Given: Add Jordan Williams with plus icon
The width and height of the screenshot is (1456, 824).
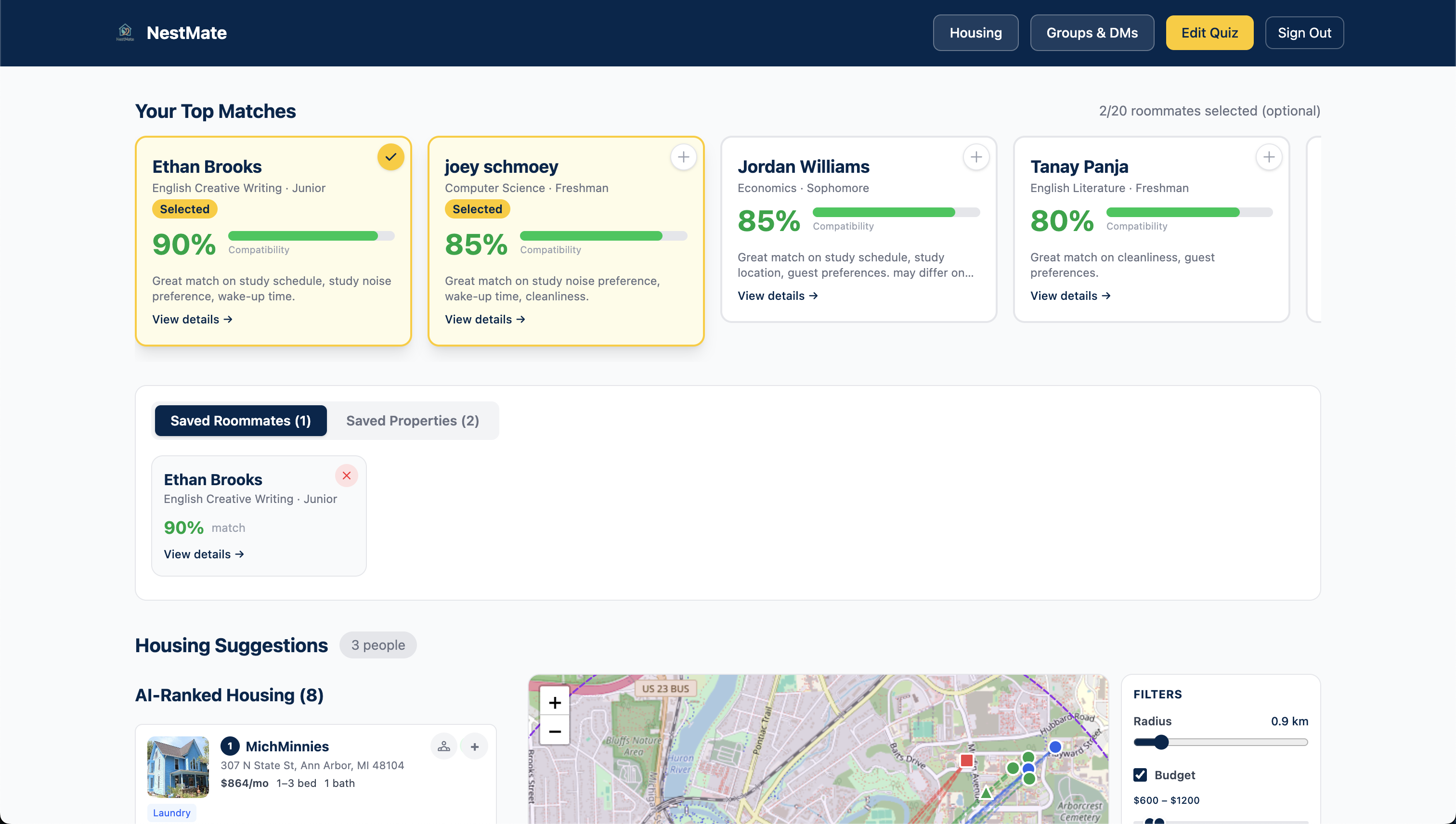Looking at the screenshot, I should pos(976,157).
